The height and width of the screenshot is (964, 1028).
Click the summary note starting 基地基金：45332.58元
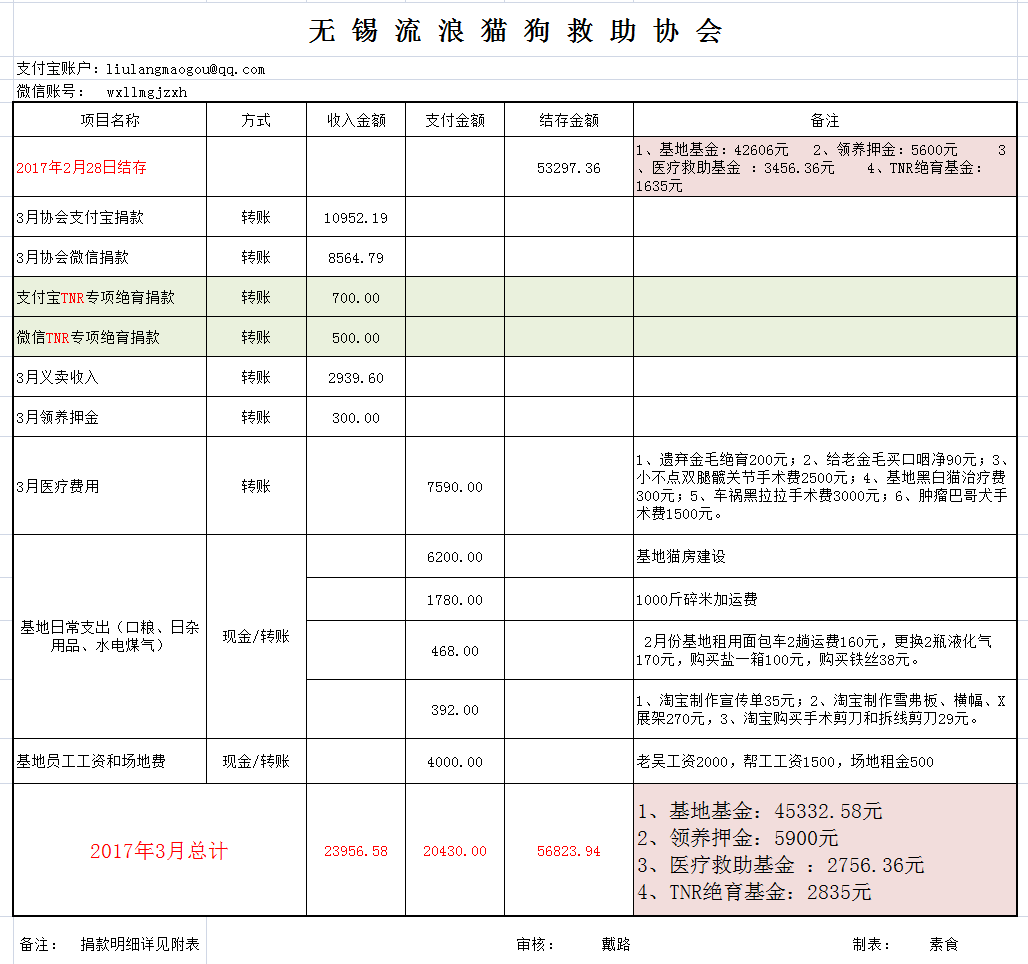pos(825,851)
